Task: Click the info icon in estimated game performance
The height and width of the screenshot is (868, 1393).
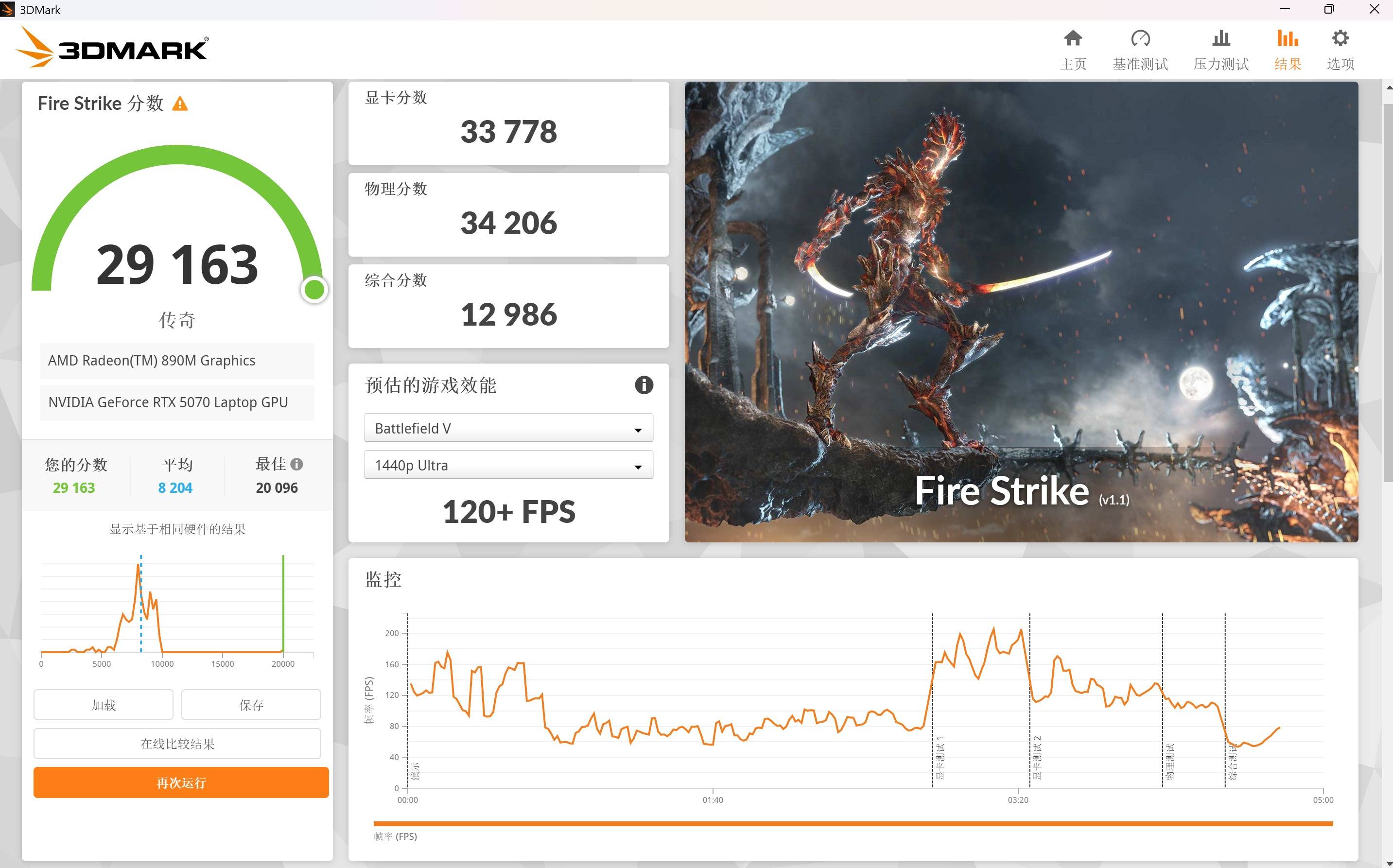Action: coord(644,384)
